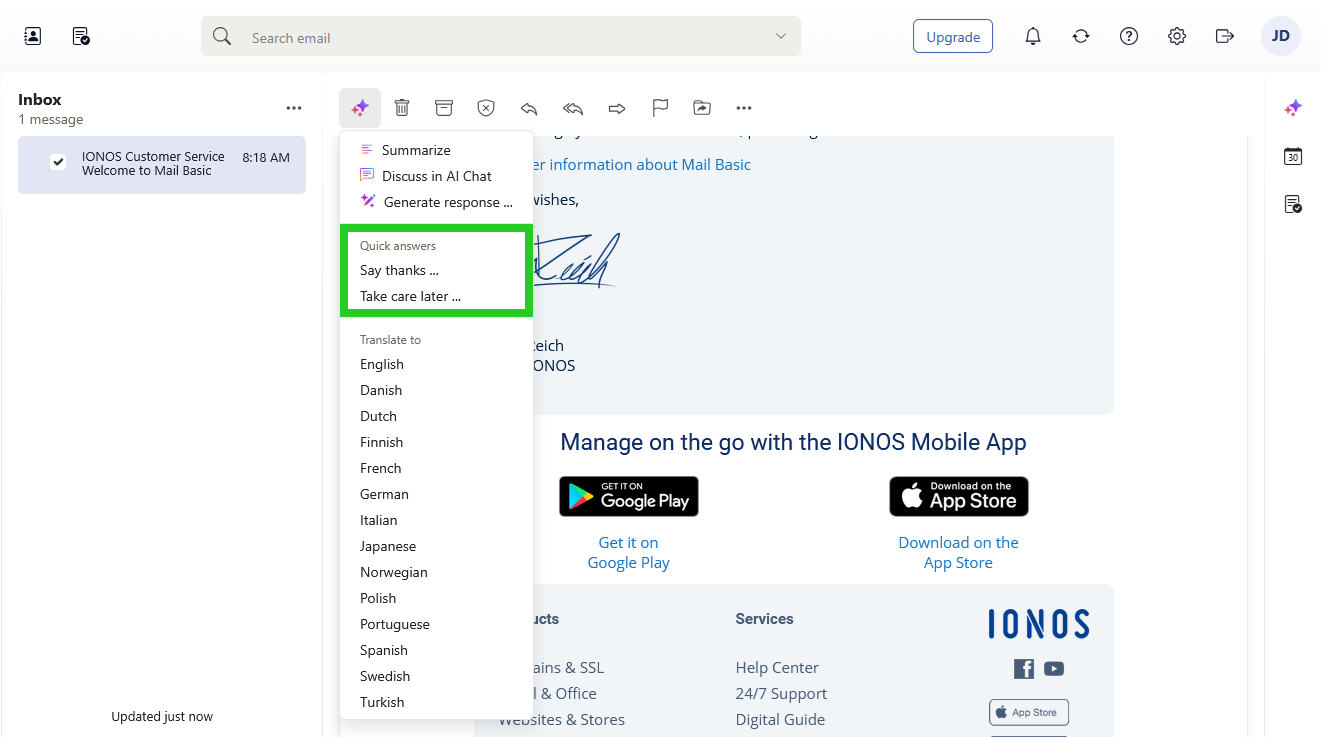Forward the message using the arrow icon

click(x=617, y=107)
